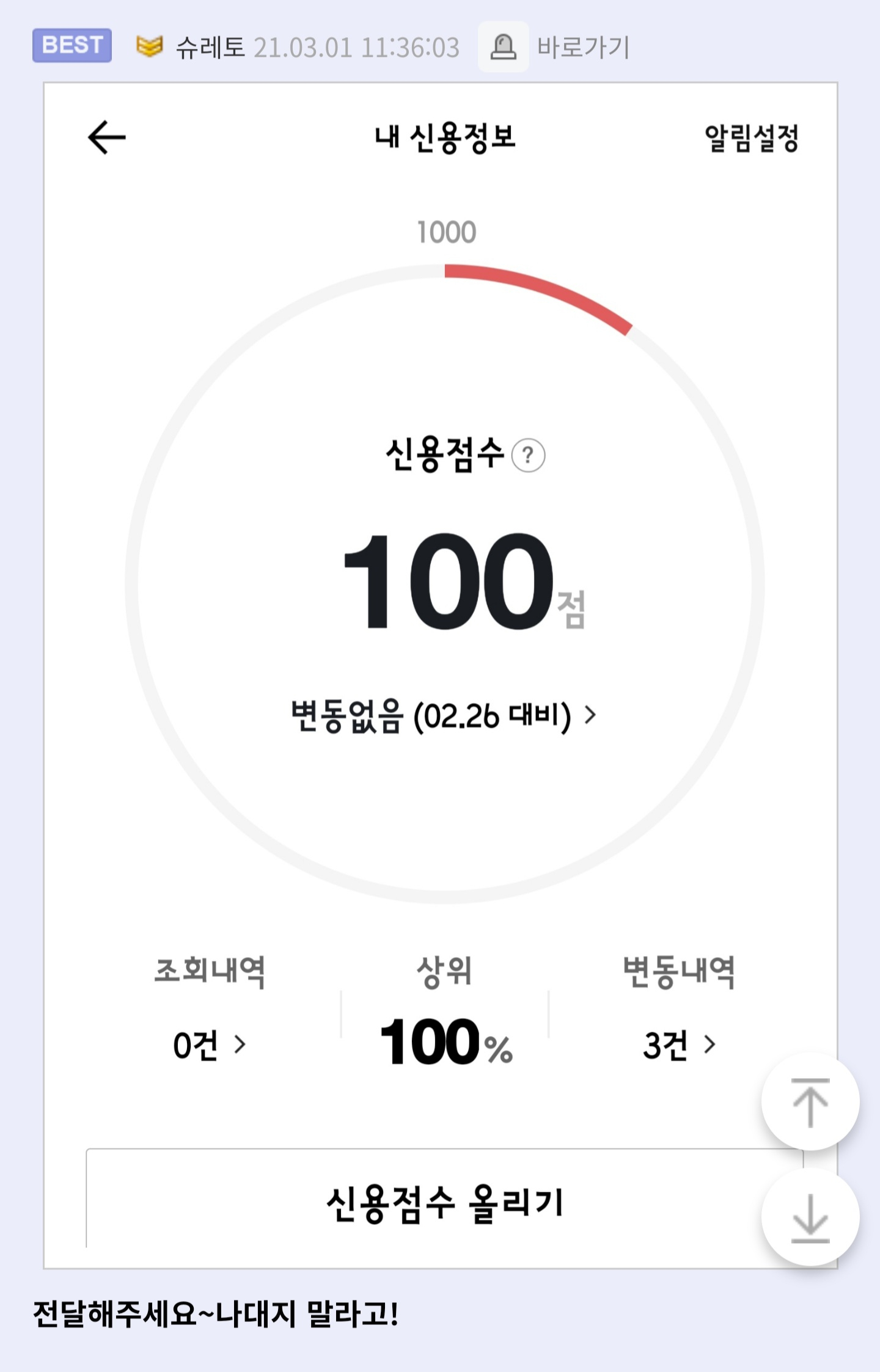The height and width of the screenshot is (1372, 880).
Task: Click the report siren icon
Action: coord(504,47)
